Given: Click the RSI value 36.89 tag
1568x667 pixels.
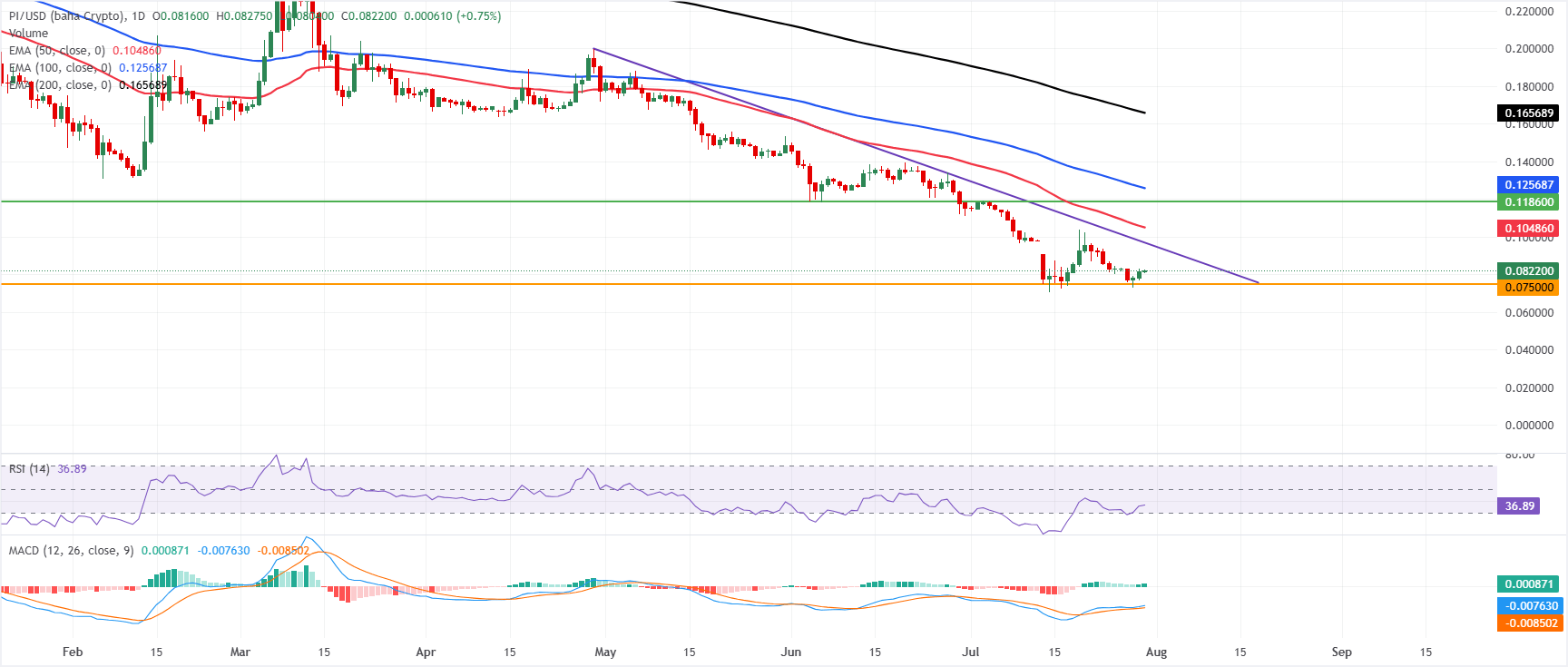Looking at the screenshot, I should [x=1519, y=506].
